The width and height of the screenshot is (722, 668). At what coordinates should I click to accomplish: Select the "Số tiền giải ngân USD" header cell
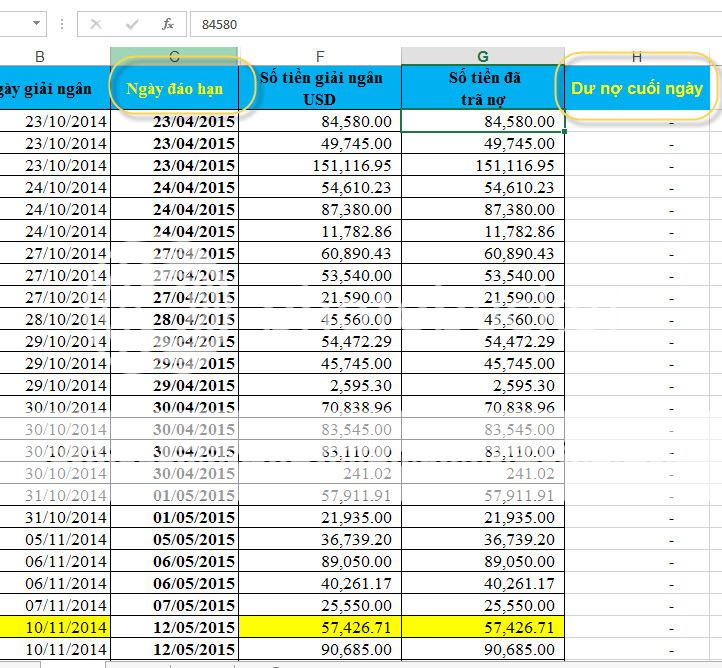pos(320,88)
